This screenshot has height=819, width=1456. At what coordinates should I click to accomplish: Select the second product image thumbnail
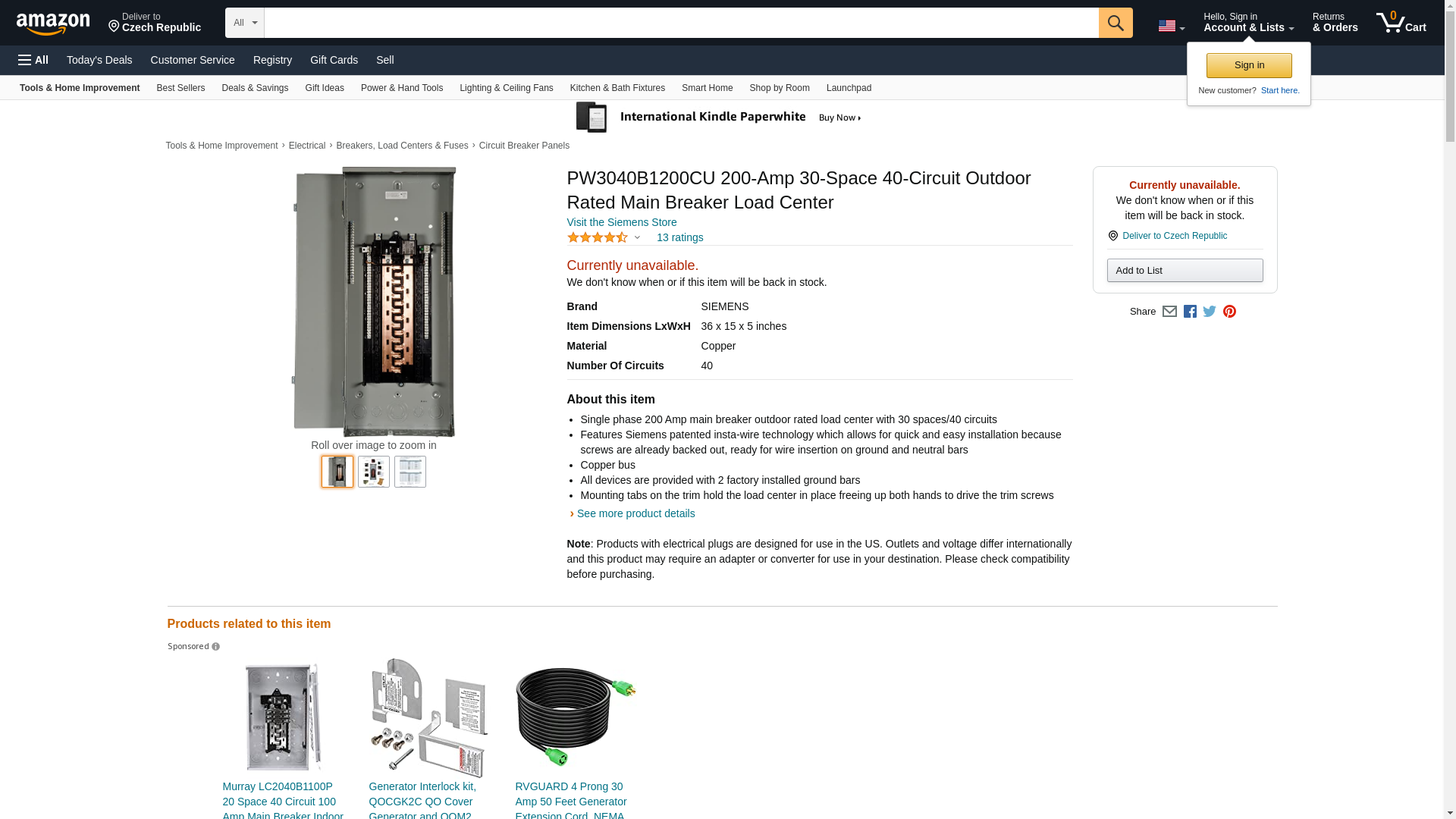[x=374, y=472]
